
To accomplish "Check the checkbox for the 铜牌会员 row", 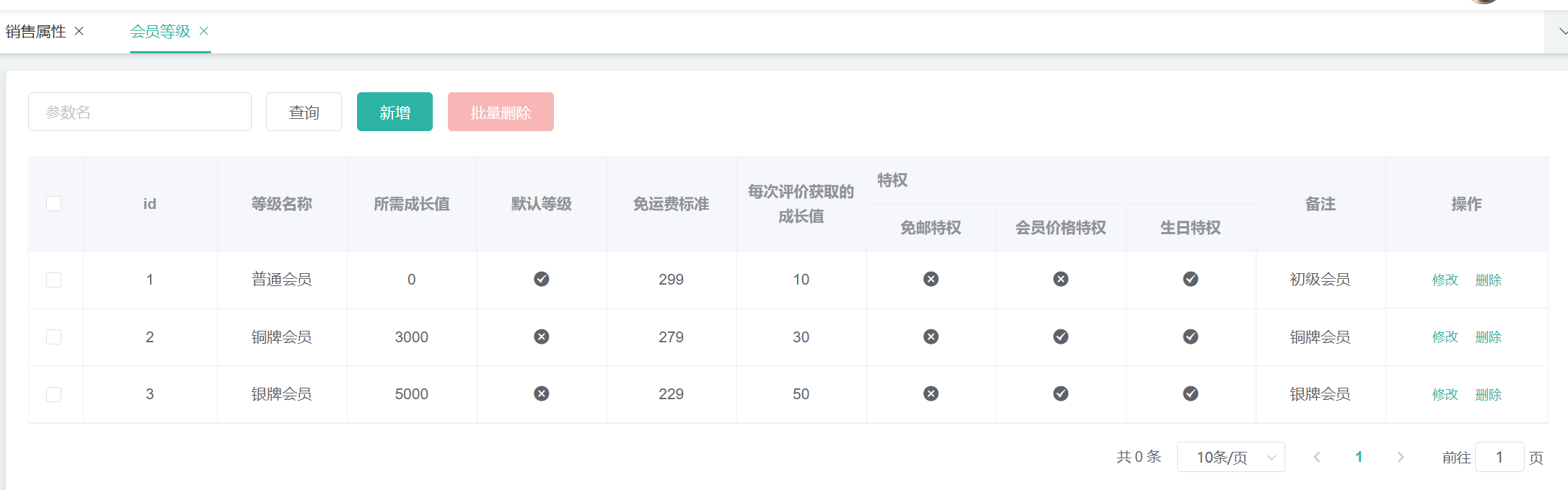I will pos(54,337).
